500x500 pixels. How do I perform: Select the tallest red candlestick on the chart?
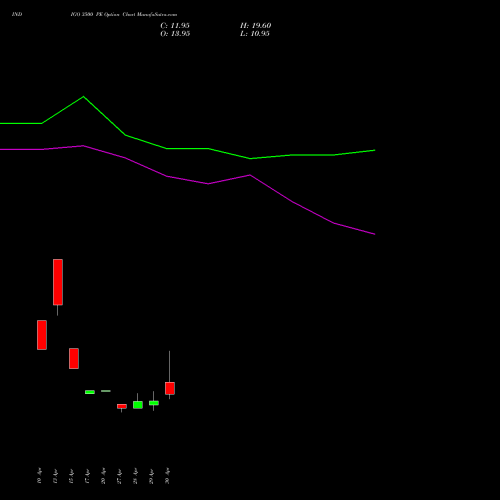coord(58,282)
